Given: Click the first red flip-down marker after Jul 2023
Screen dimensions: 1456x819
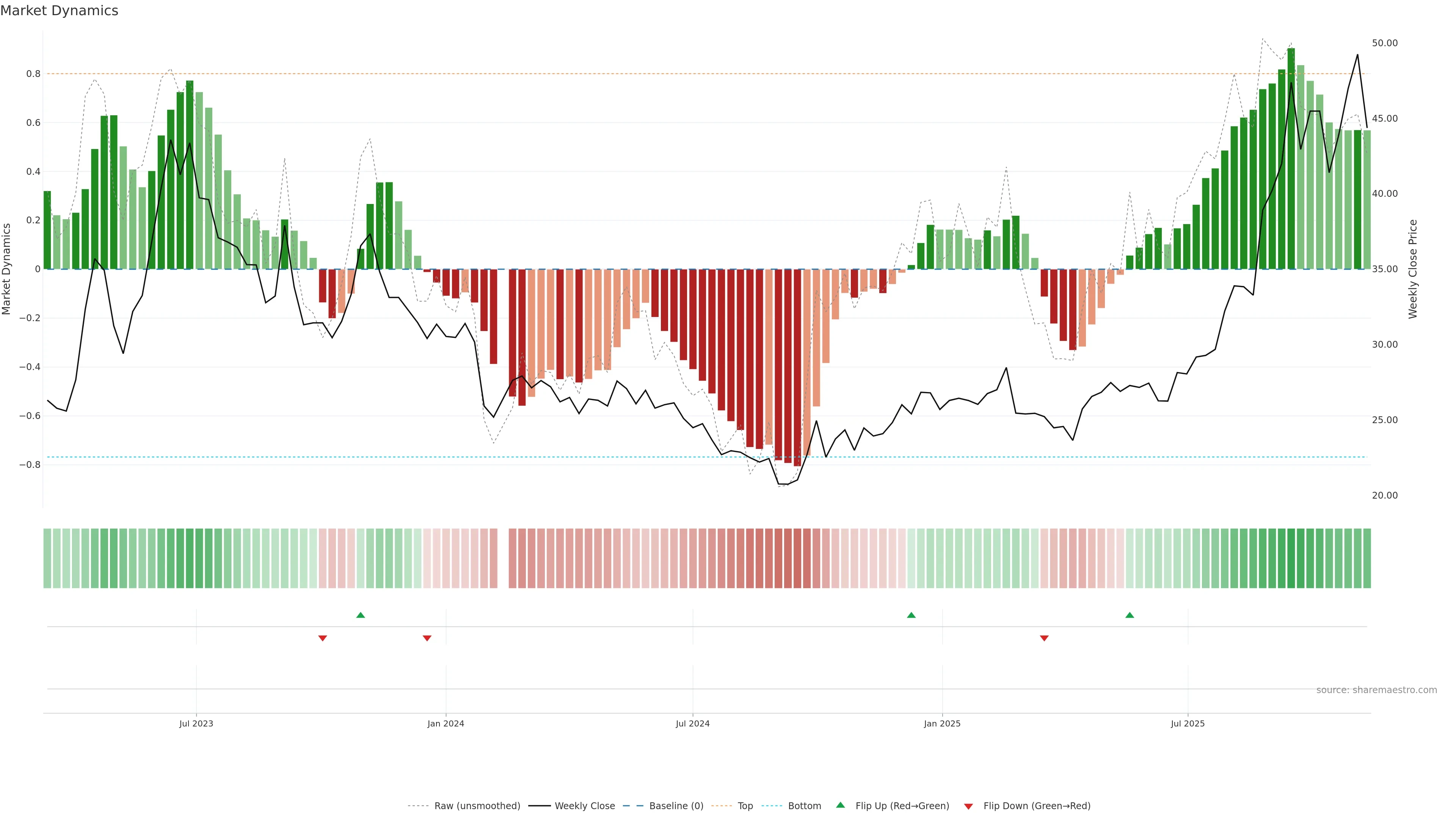Looking at the screenshot, I should click(x=323, y=638).
